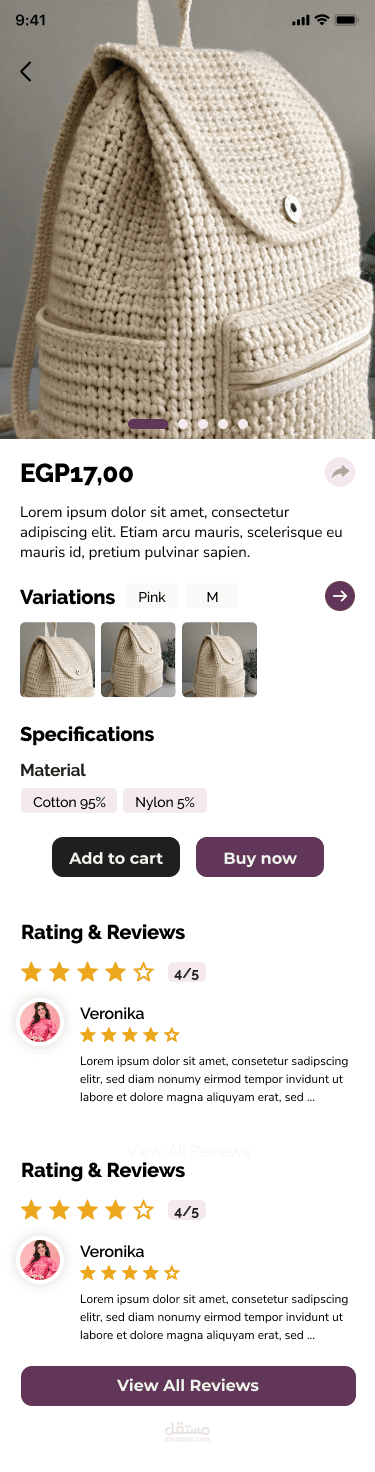Share this product via share icon
The height and width of the screenshot is (1472, 375).
(x=340, y=472)
